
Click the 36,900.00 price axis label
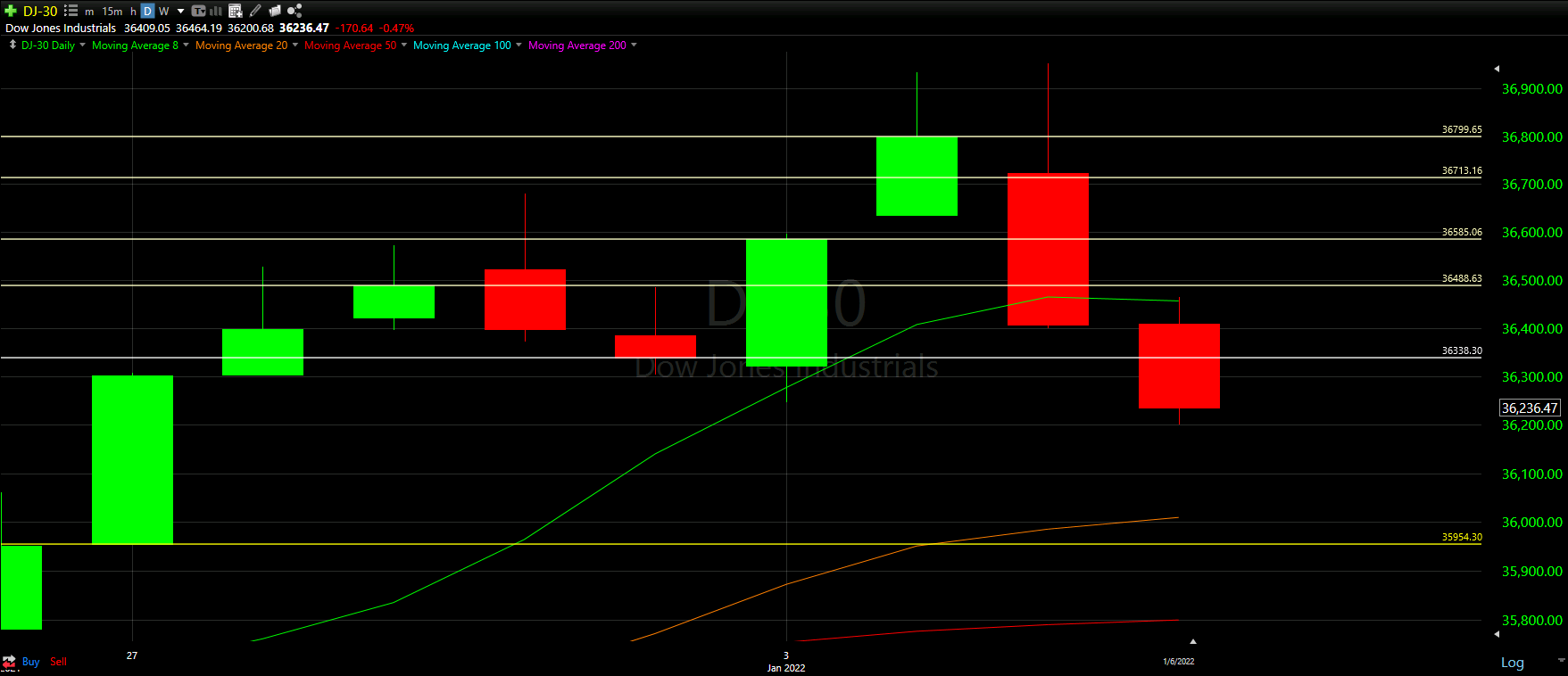click(x=1531, y=89)
